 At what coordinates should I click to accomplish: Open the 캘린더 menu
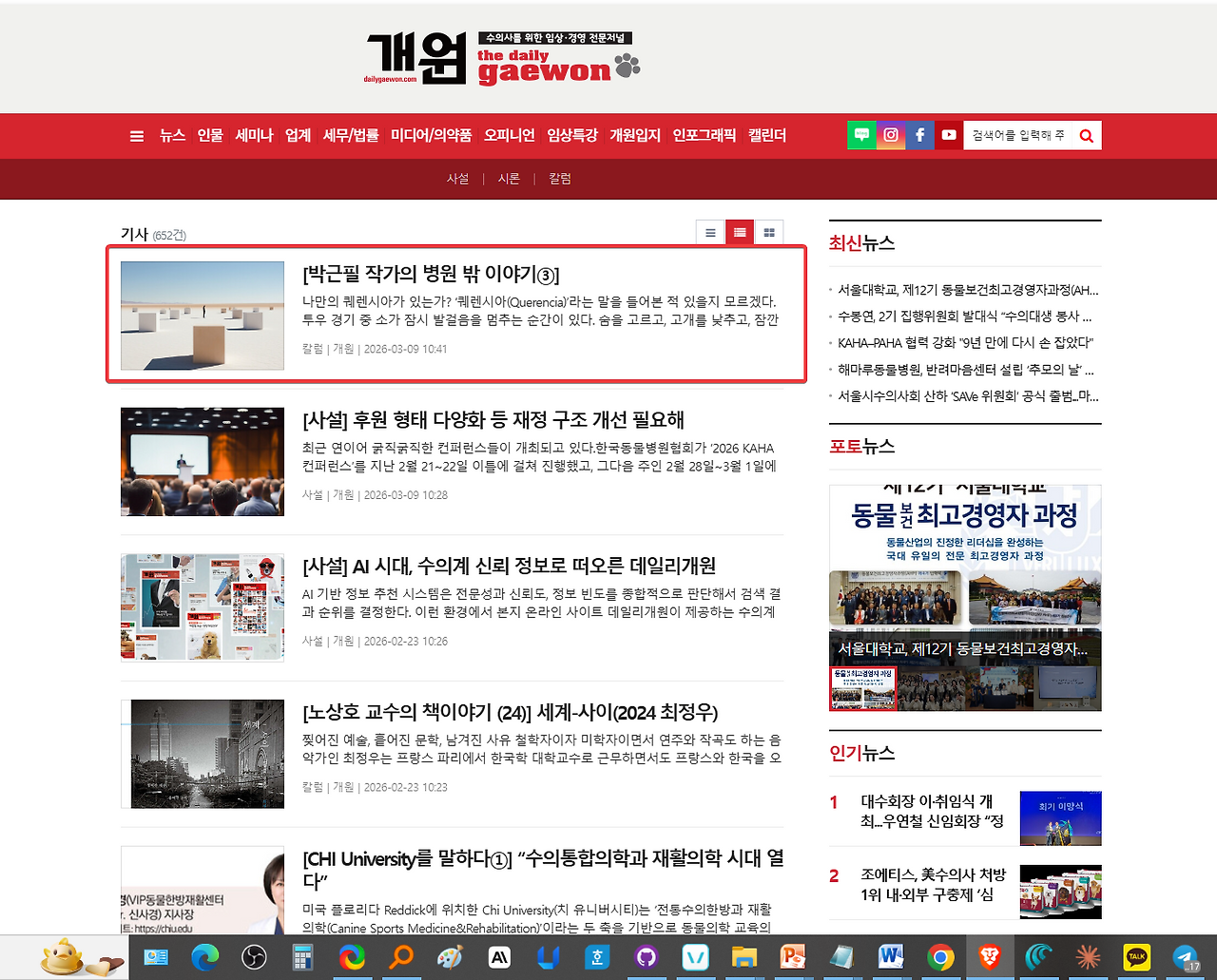pyautogui.click(x=767, y=136)
